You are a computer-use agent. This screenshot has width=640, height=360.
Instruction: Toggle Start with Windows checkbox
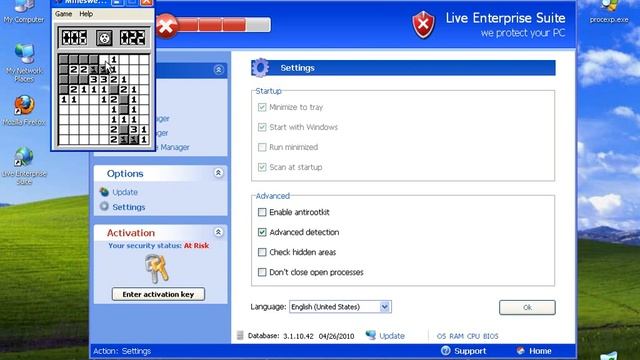point(262,127)
